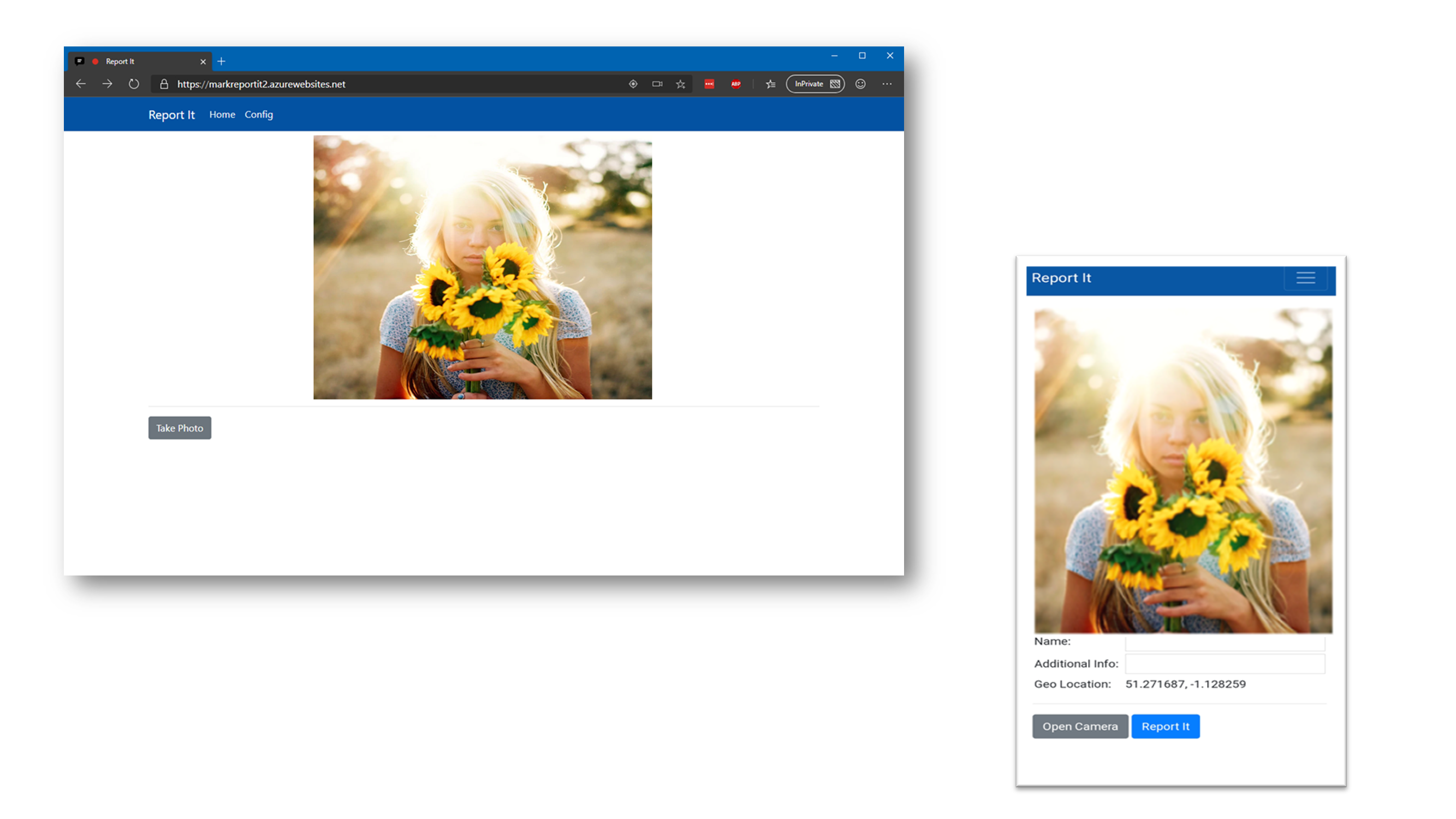
Task: Open the Adblock Plus extension icon
Action: 736,84
